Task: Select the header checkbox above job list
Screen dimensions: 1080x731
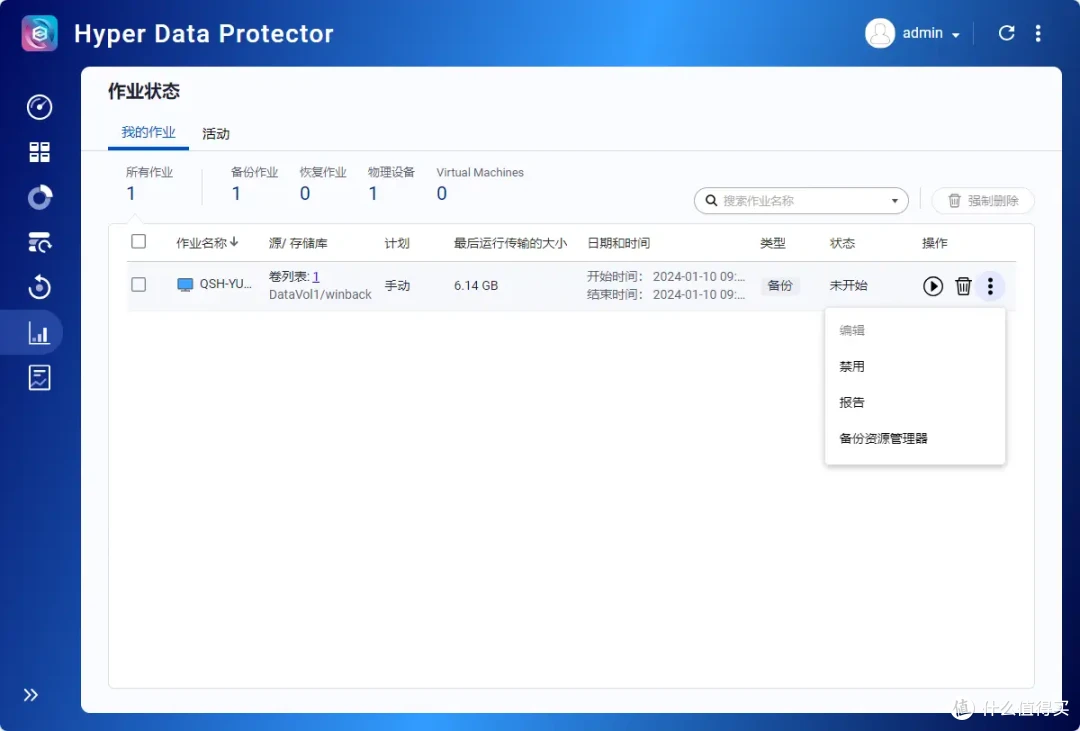Action: (x=138, y=241)
